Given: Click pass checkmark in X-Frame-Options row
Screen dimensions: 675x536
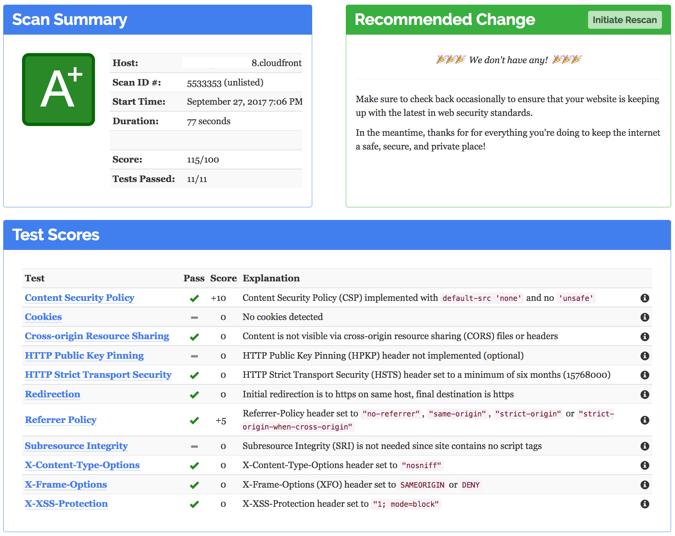Looking at the screenshot, I should (194, 485).
